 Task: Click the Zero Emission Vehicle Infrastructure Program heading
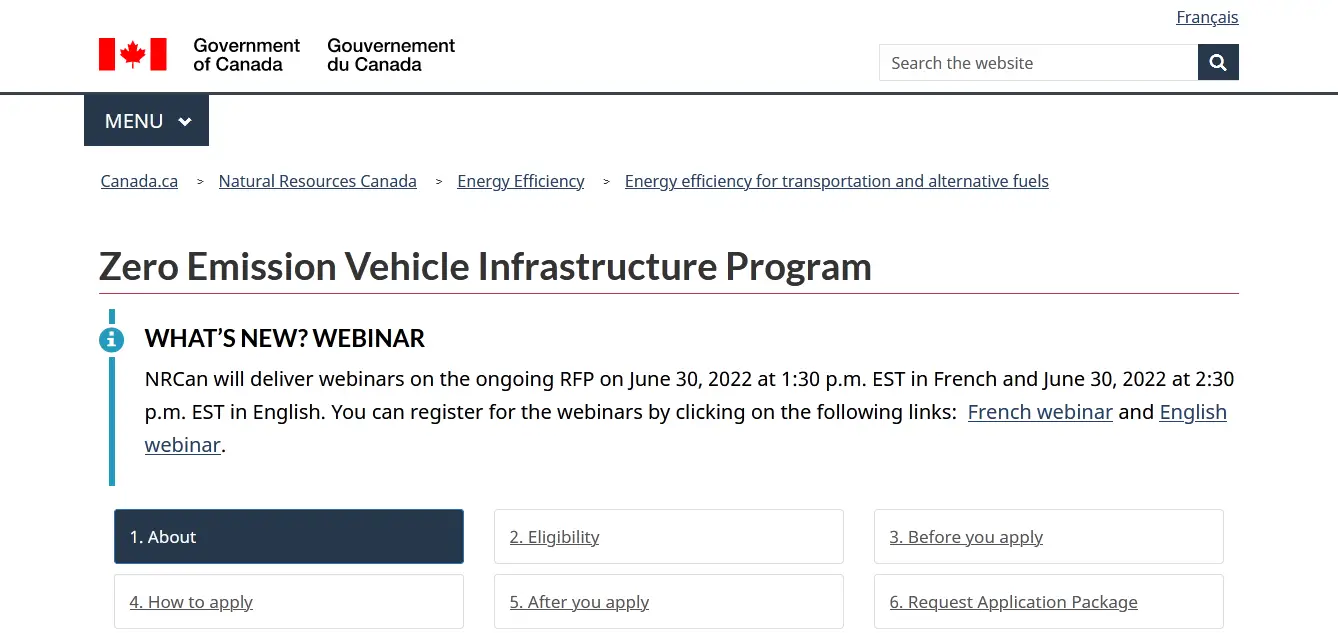point(485,267)
